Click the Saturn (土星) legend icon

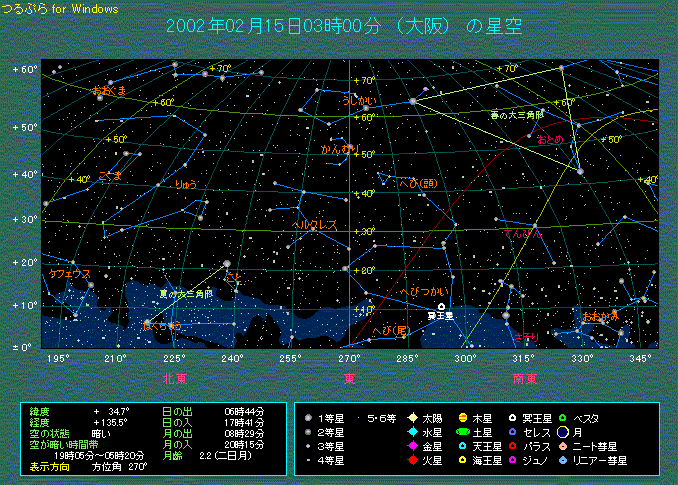click(x=463, y=432)
